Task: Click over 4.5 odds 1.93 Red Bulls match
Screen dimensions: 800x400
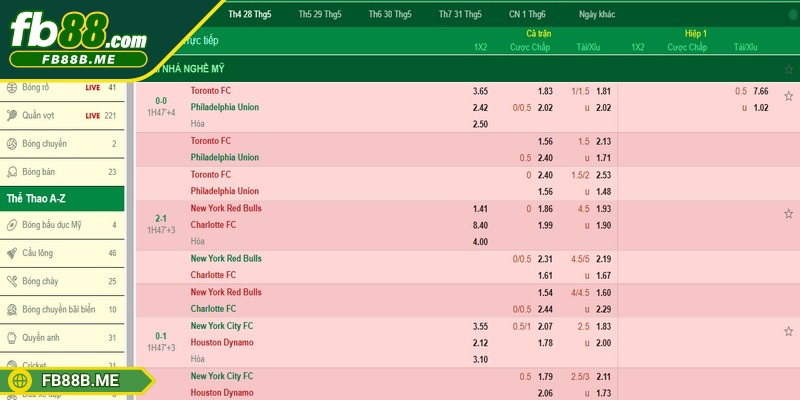Action: coord(603,209)
